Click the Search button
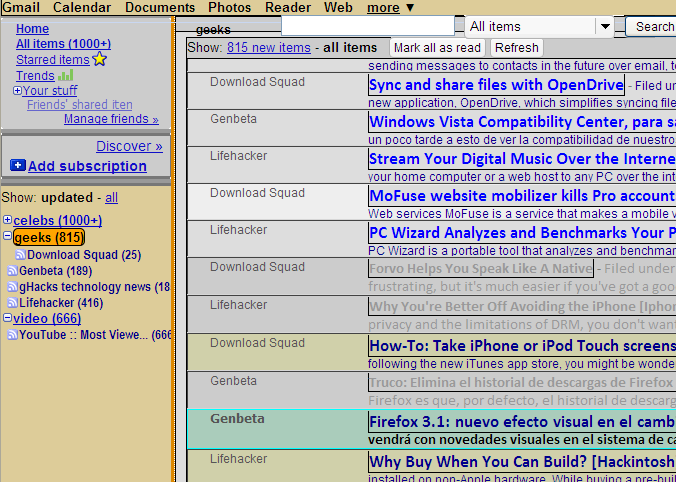 (x=651, y=27)
